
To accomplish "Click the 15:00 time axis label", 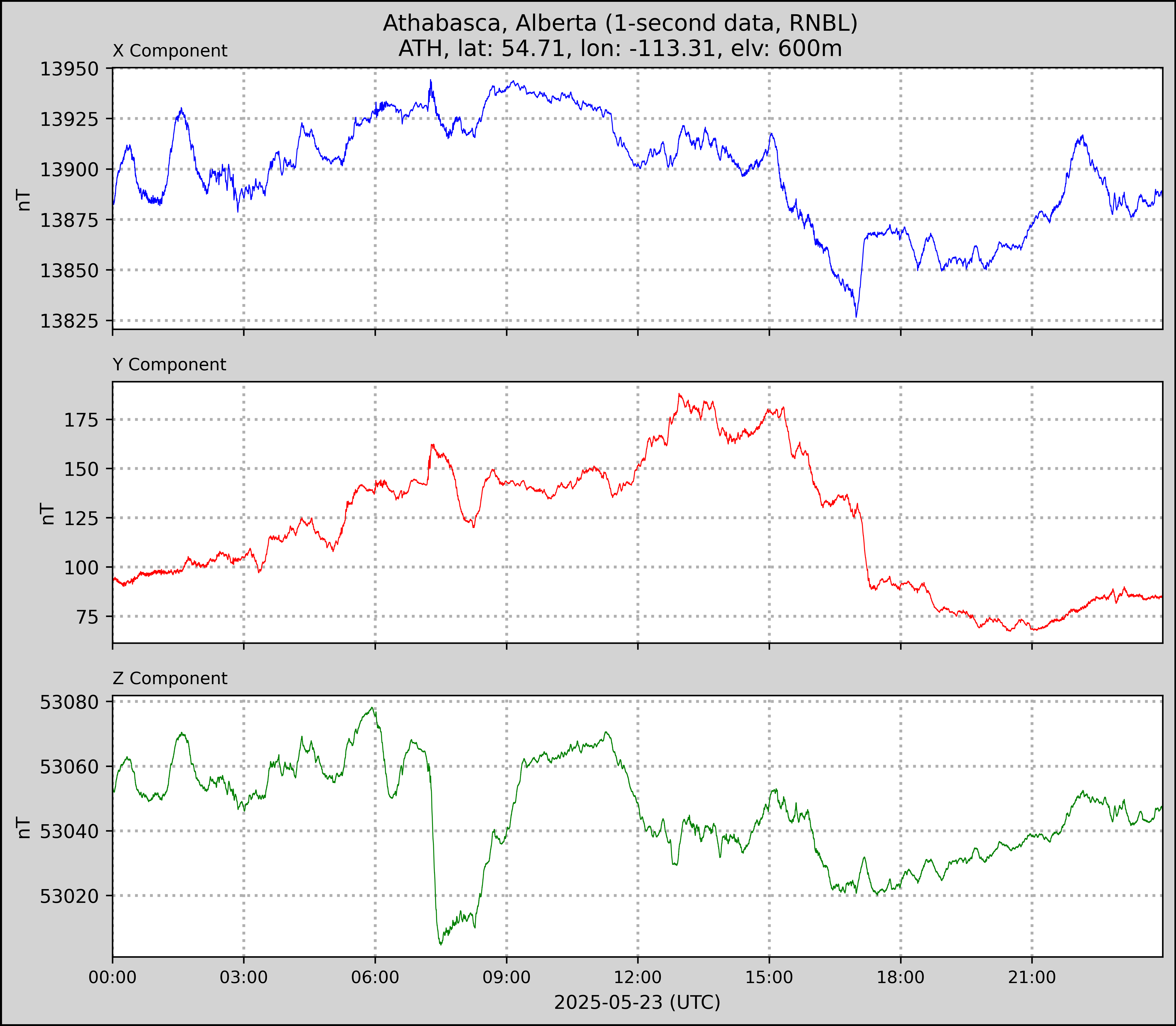I will click(769, 977).
